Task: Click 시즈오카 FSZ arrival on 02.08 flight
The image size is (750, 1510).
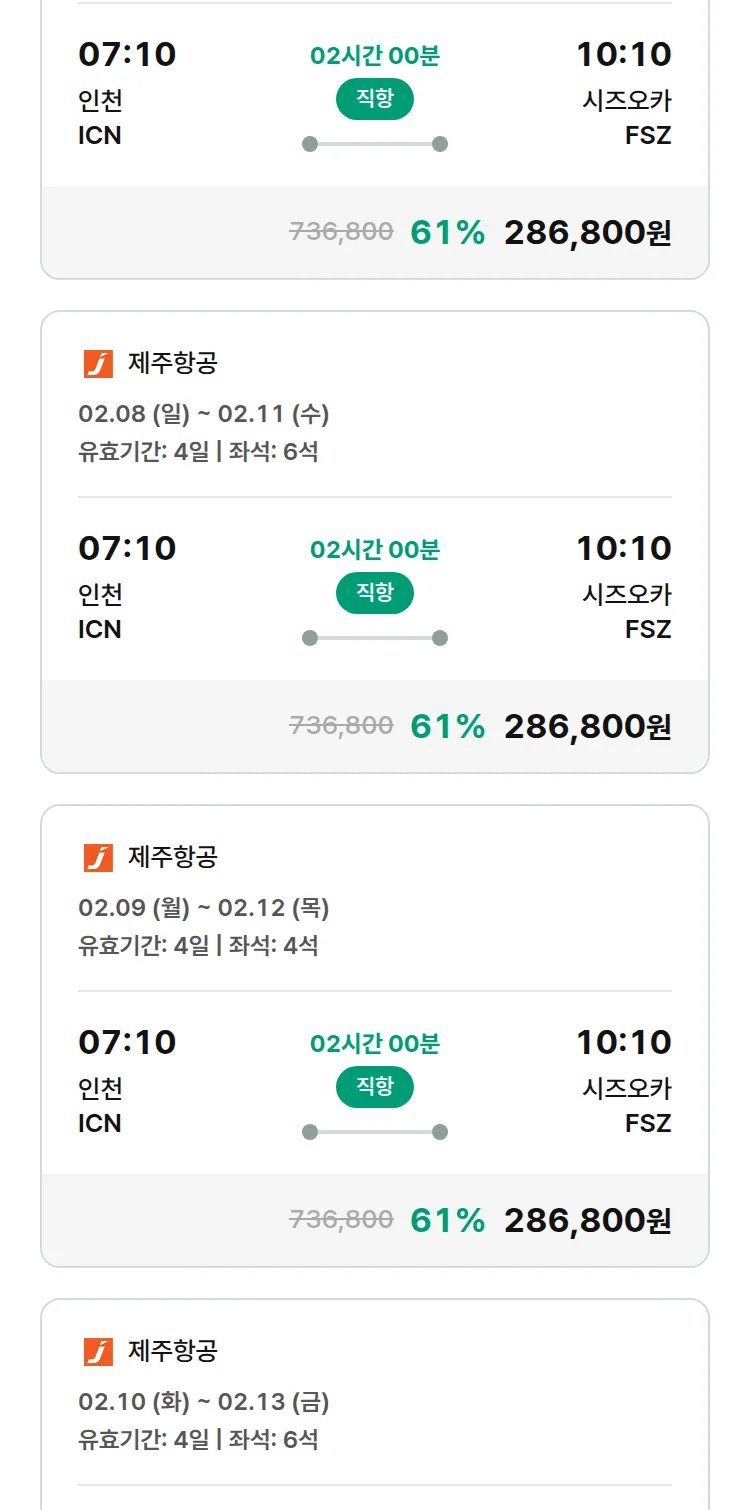Action: pos(627,611)
